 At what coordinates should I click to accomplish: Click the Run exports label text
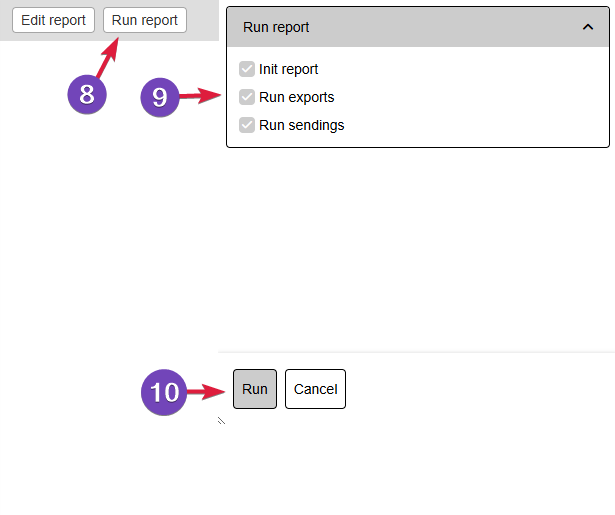(x=297, y=97)
